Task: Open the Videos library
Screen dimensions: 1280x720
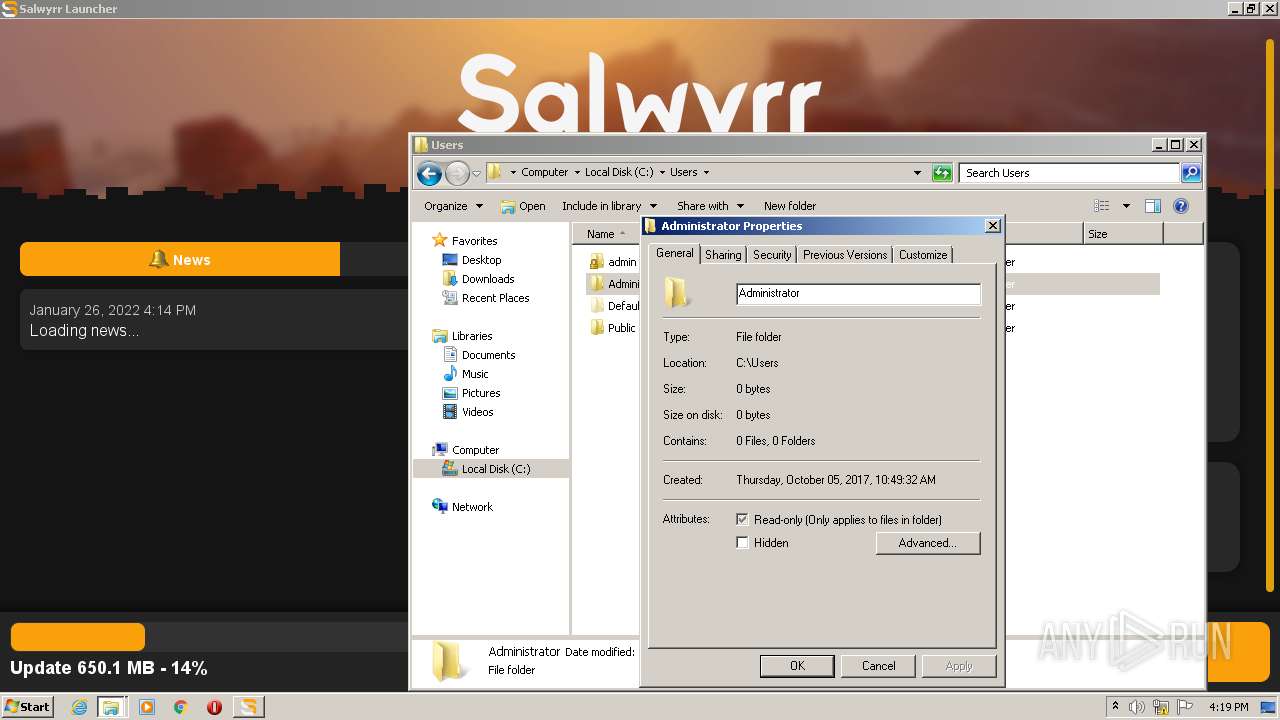Action: pos(477,412)
